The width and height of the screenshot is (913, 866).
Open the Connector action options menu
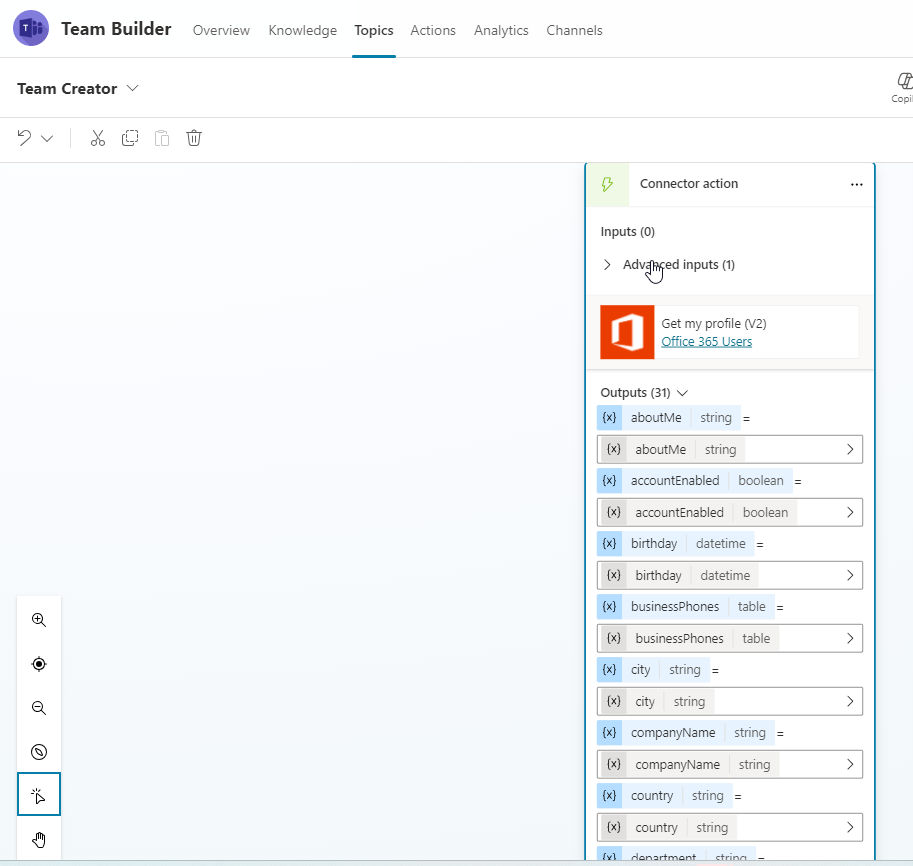(856, 184)
